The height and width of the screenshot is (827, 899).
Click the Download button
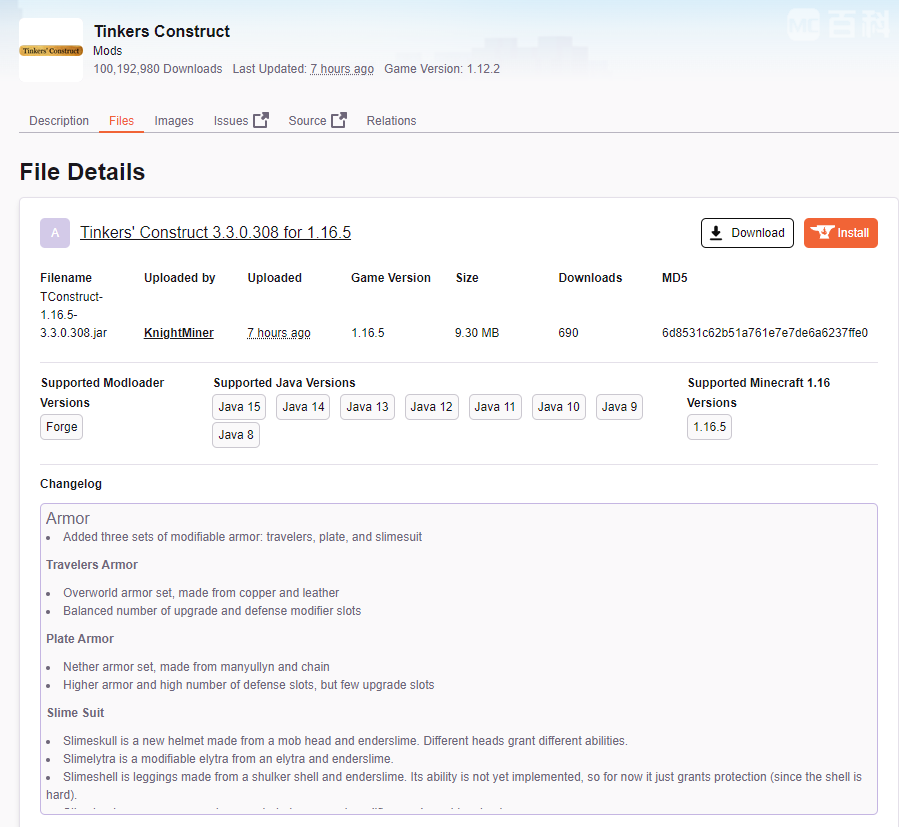tap(747, 233)
